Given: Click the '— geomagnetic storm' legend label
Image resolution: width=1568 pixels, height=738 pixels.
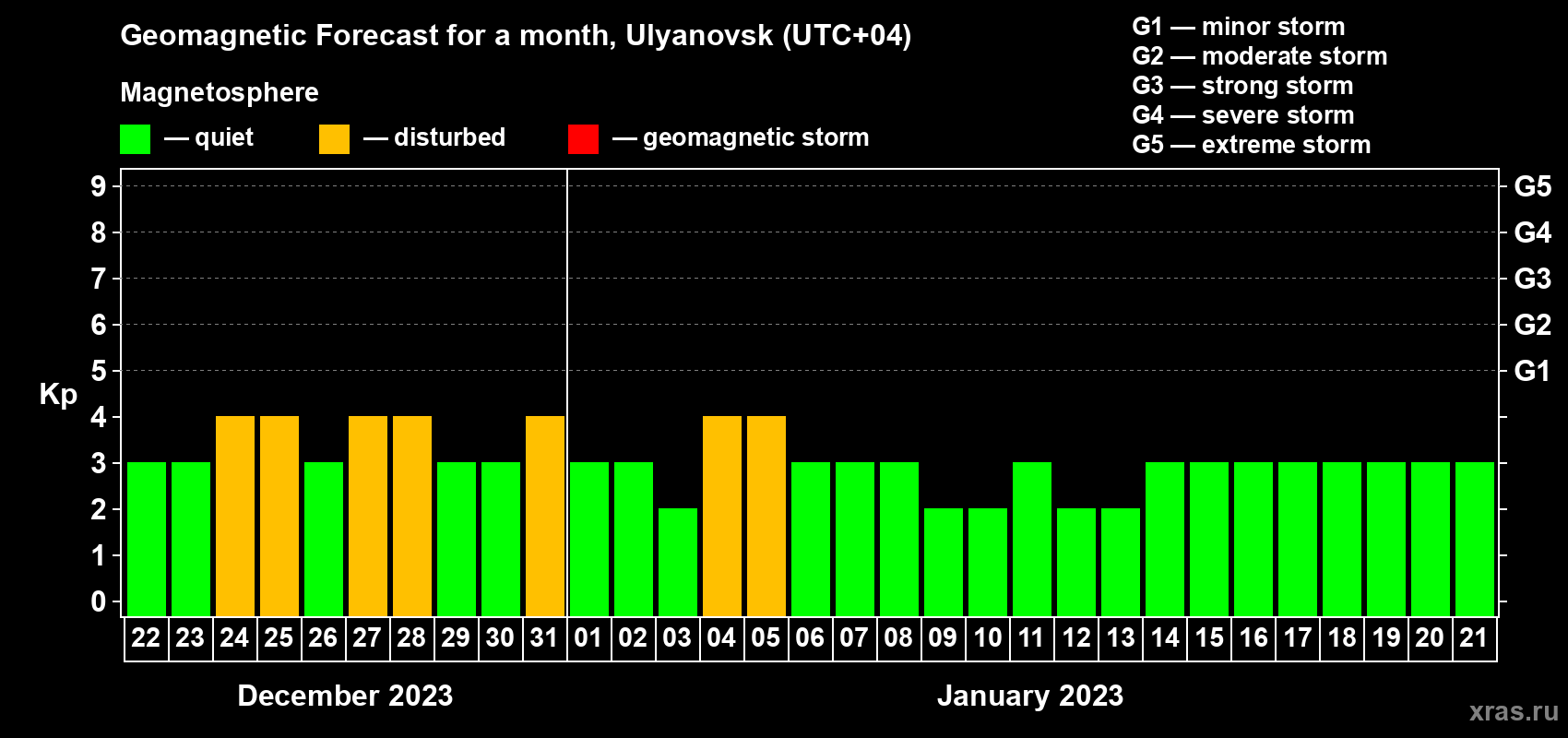Looking at the screenshot, I should (x=741, y=137).
